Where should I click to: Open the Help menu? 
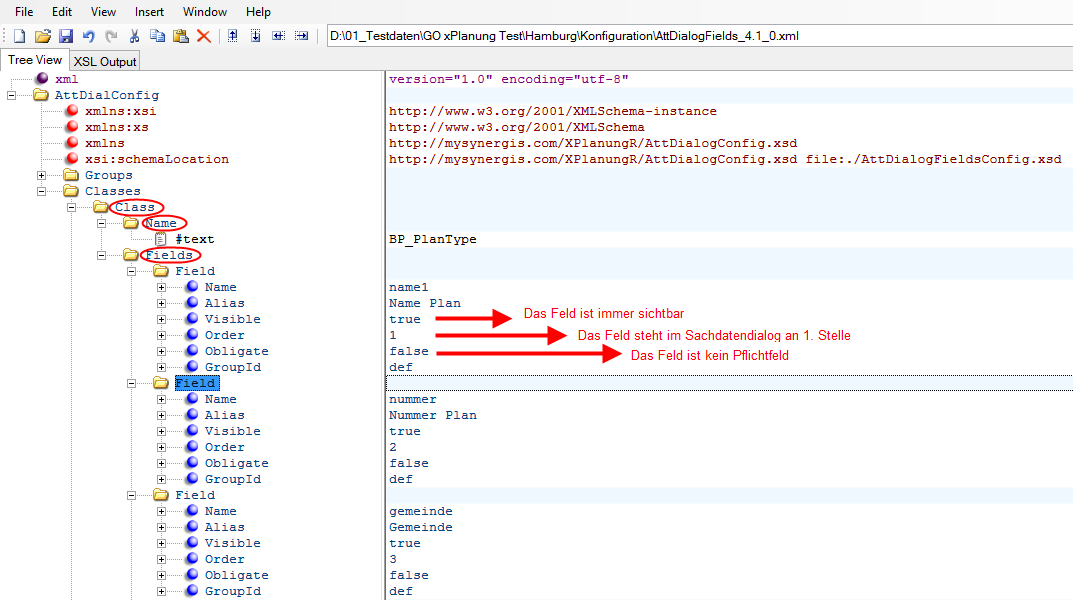click(x=258, y=11)
